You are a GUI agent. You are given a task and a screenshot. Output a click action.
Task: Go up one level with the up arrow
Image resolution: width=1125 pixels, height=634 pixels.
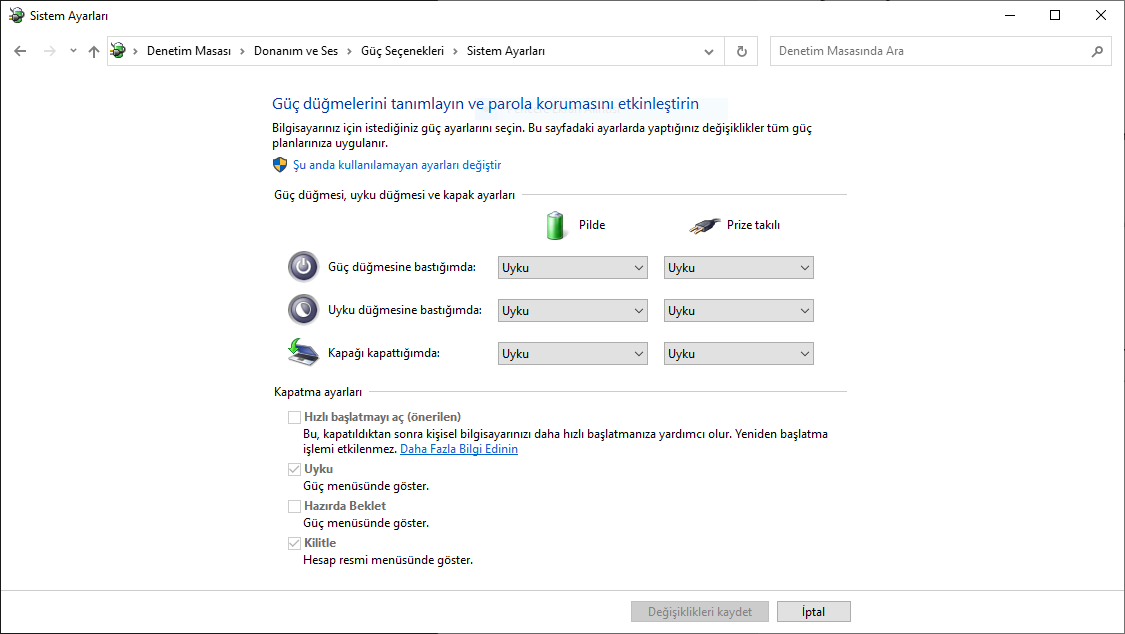(x=93, y=51)
